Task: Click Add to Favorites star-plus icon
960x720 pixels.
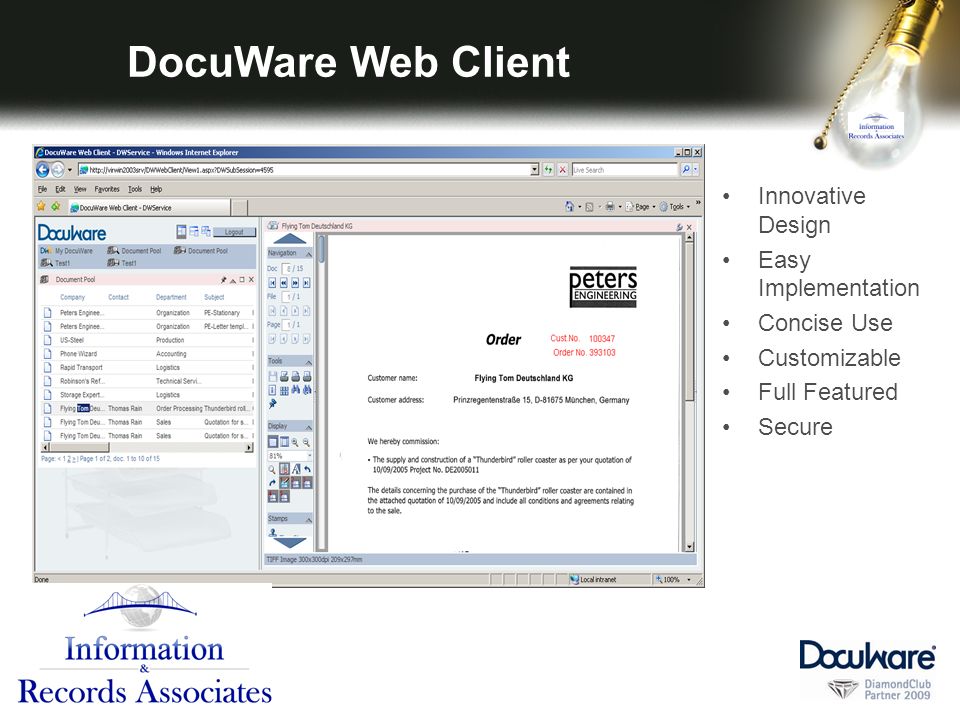Action: point(56,206)
